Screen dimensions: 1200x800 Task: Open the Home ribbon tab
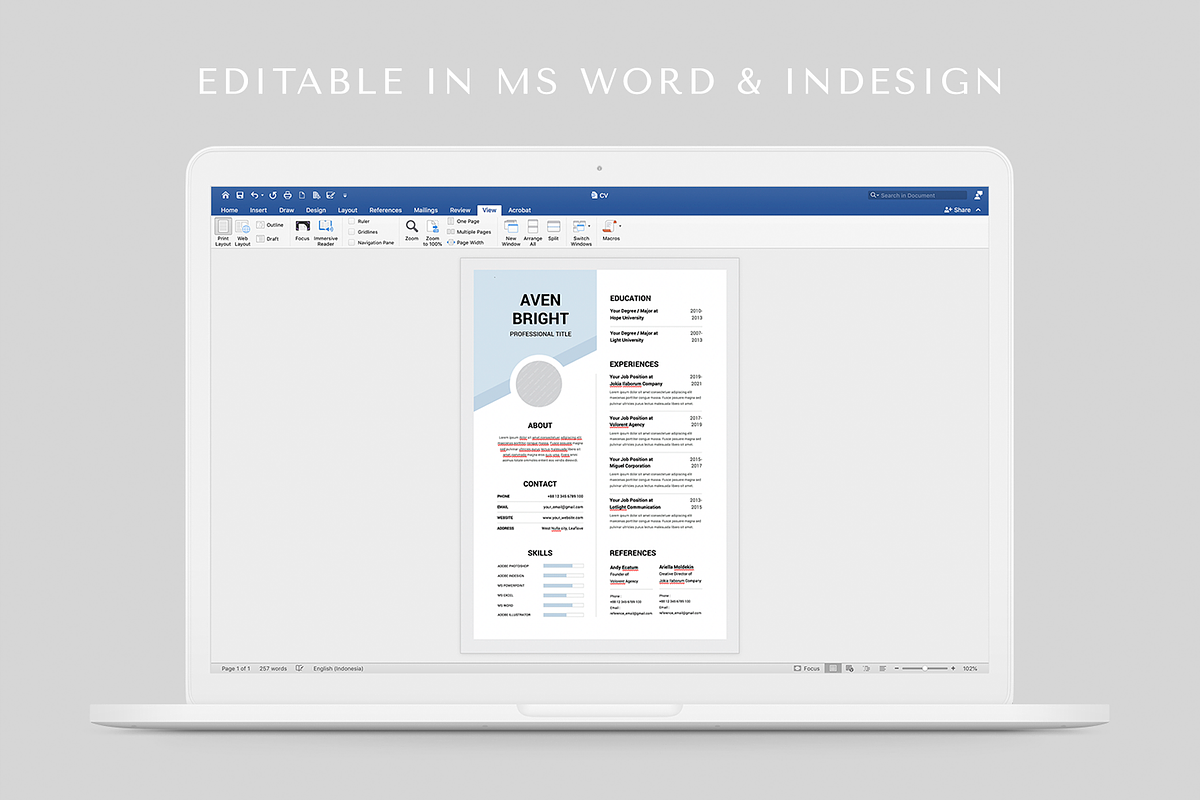coord(229,210)
